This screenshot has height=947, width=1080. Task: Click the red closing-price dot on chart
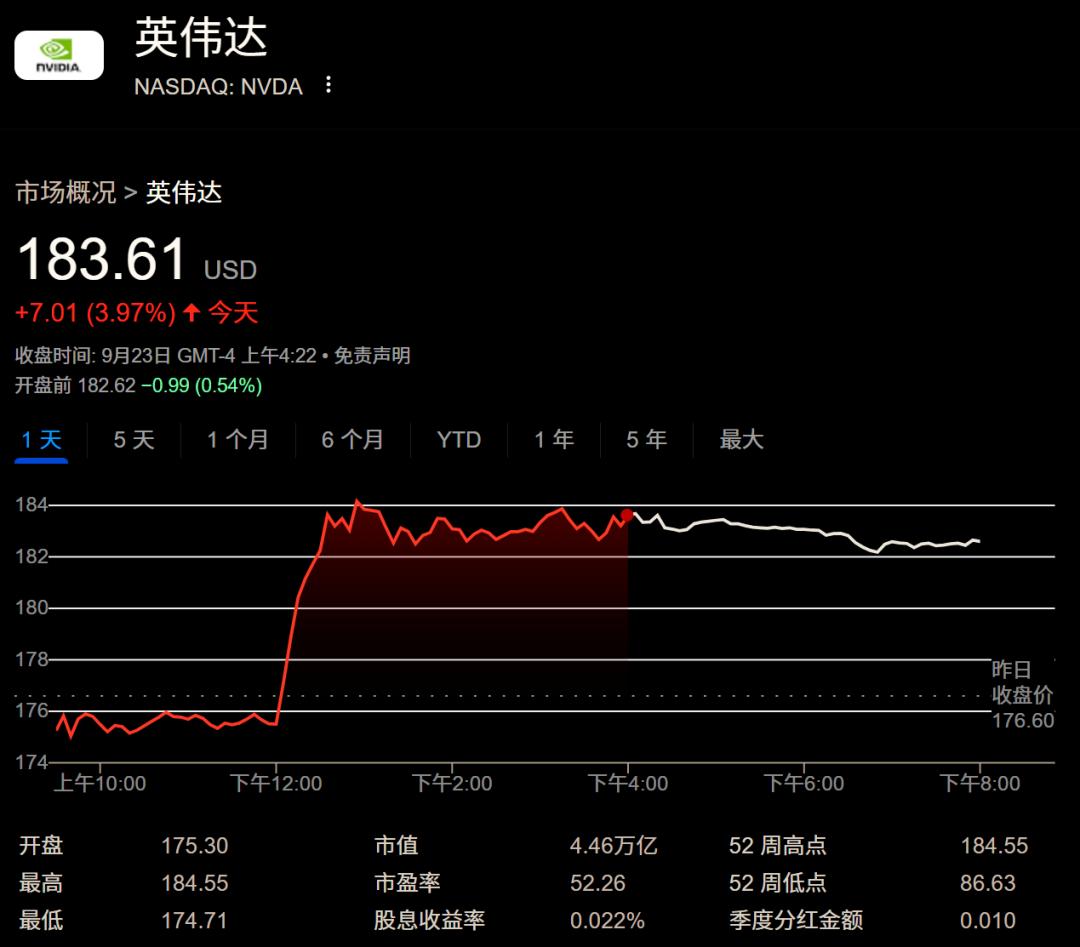(627, 515)
